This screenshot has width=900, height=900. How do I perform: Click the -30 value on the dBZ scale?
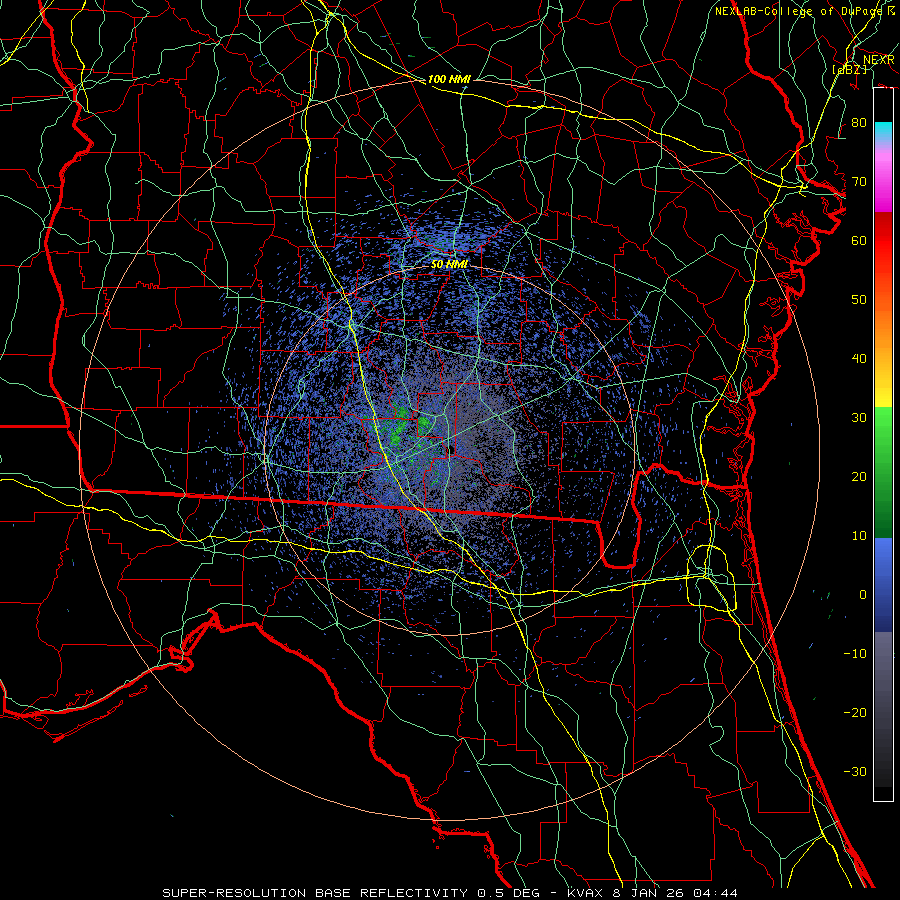pos(855,772)
